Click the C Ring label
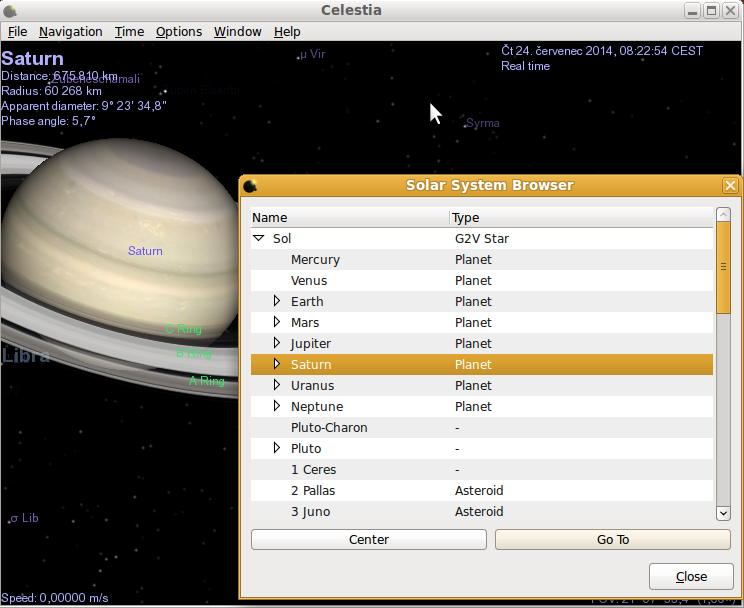 tap(184, 329)
